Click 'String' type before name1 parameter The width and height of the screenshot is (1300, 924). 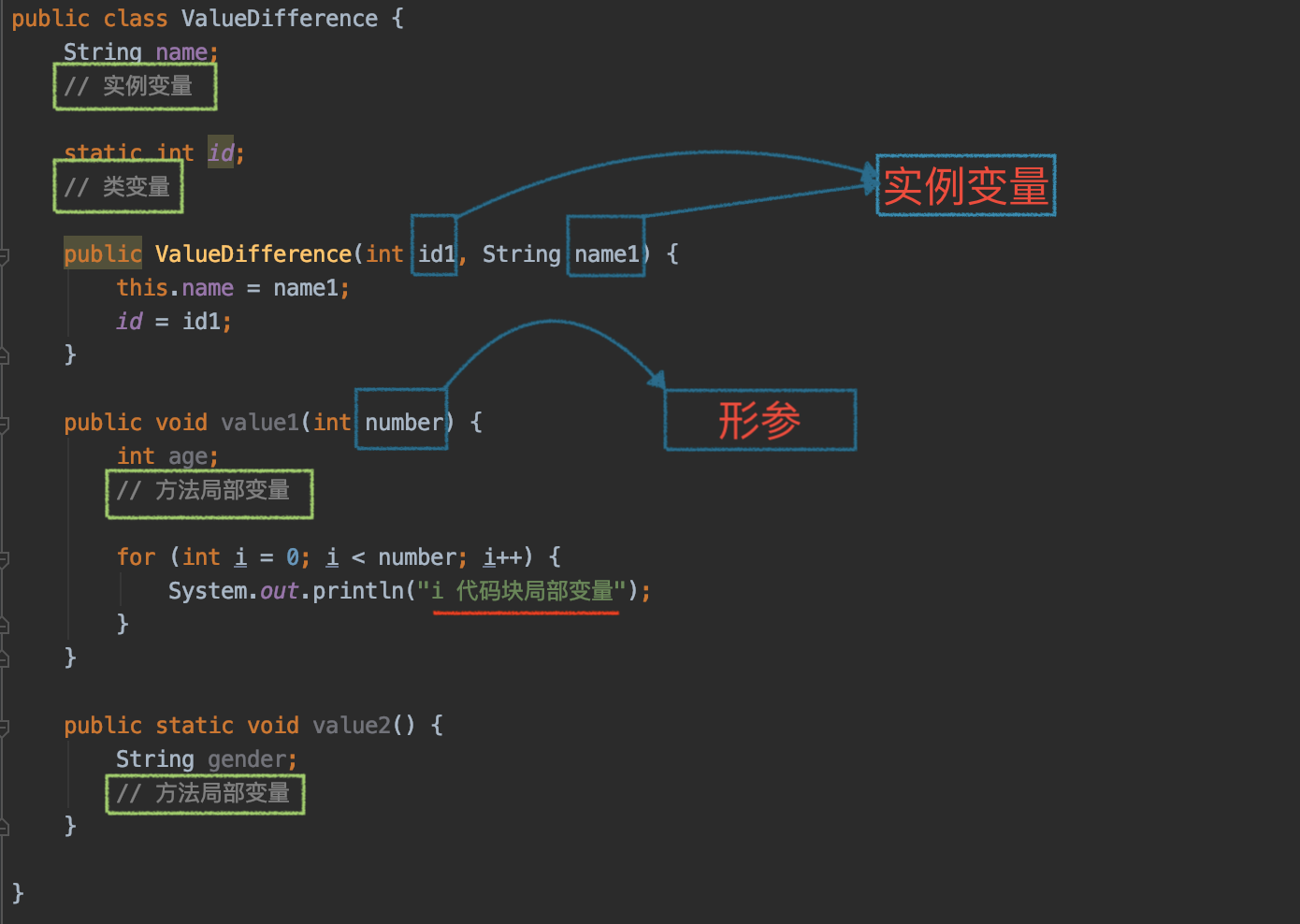pyautogui.click(x=521, y=254)
